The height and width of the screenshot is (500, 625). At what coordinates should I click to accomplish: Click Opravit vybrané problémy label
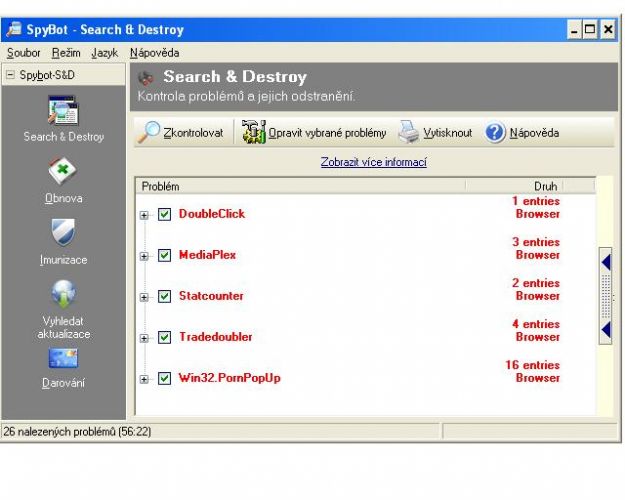point(327,133)
